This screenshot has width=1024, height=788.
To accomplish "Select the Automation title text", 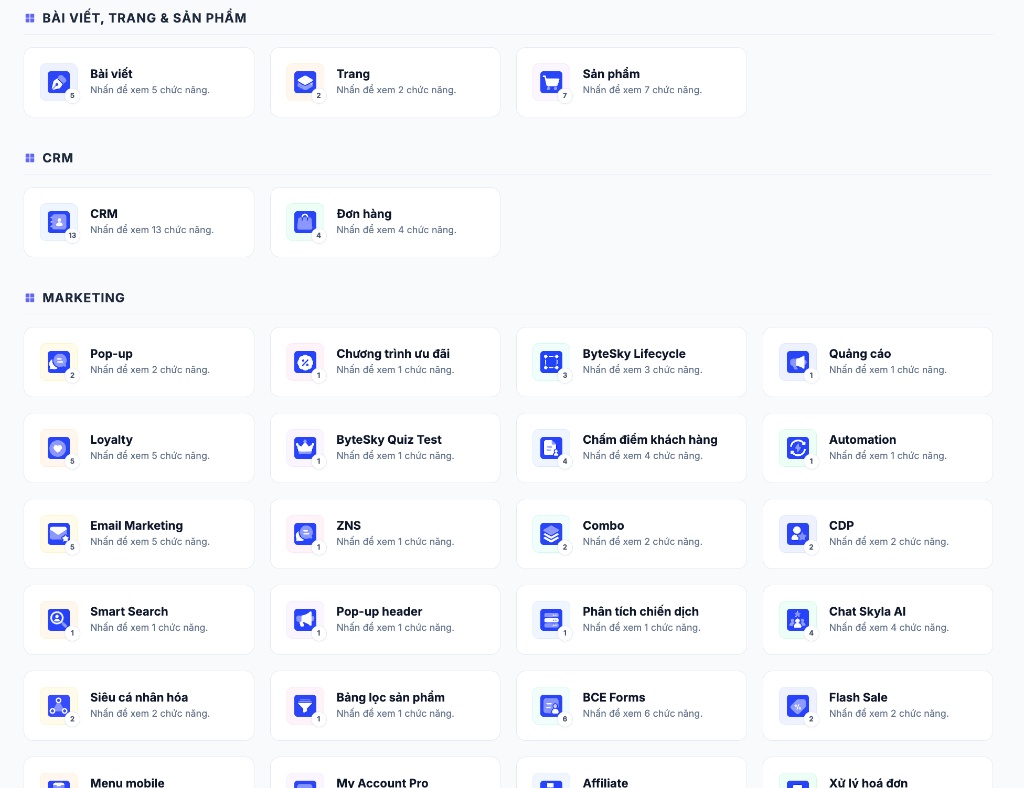I will click(x=862, y=439).
